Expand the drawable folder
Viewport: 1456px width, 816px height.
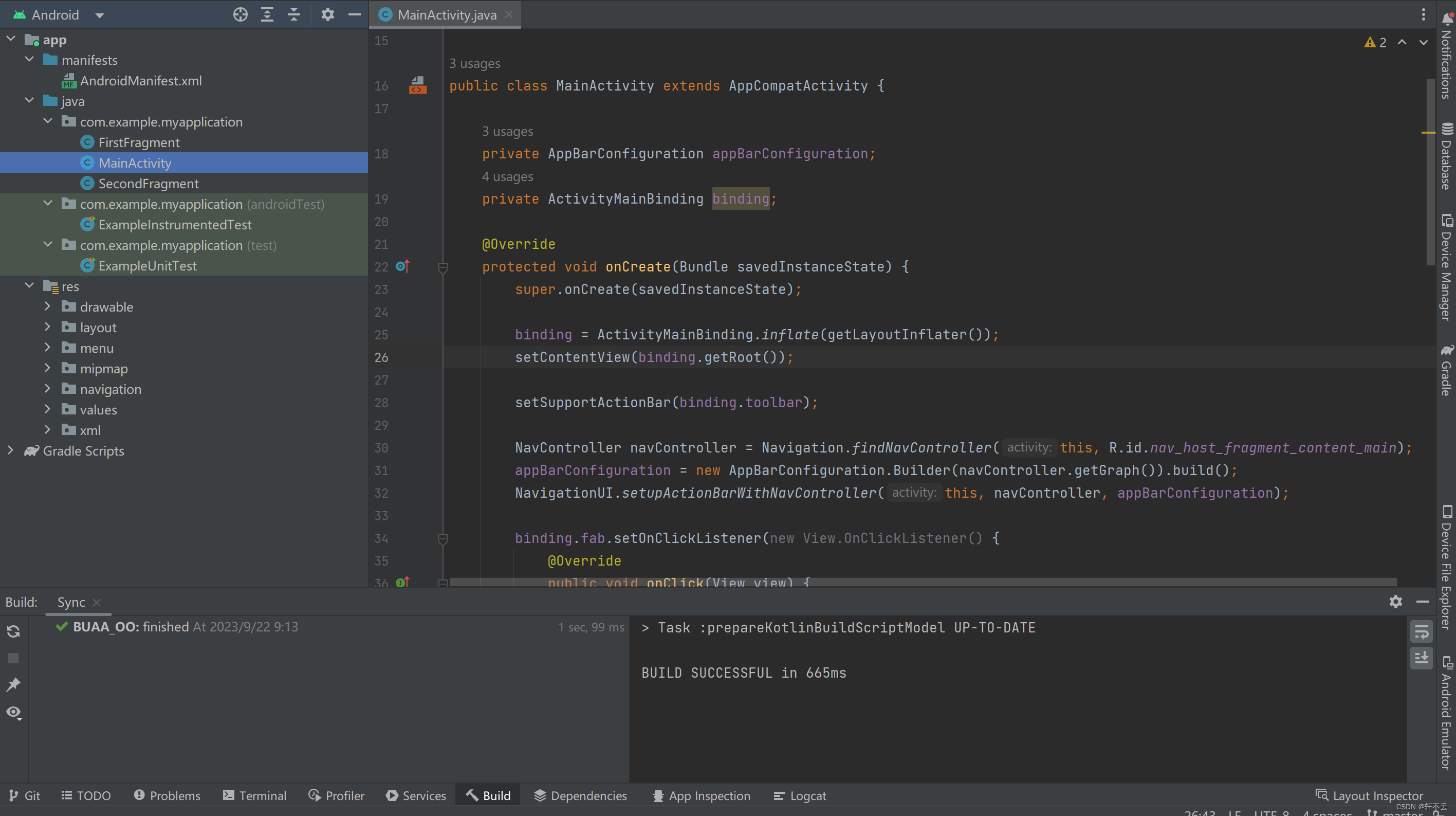click(48, 306)
